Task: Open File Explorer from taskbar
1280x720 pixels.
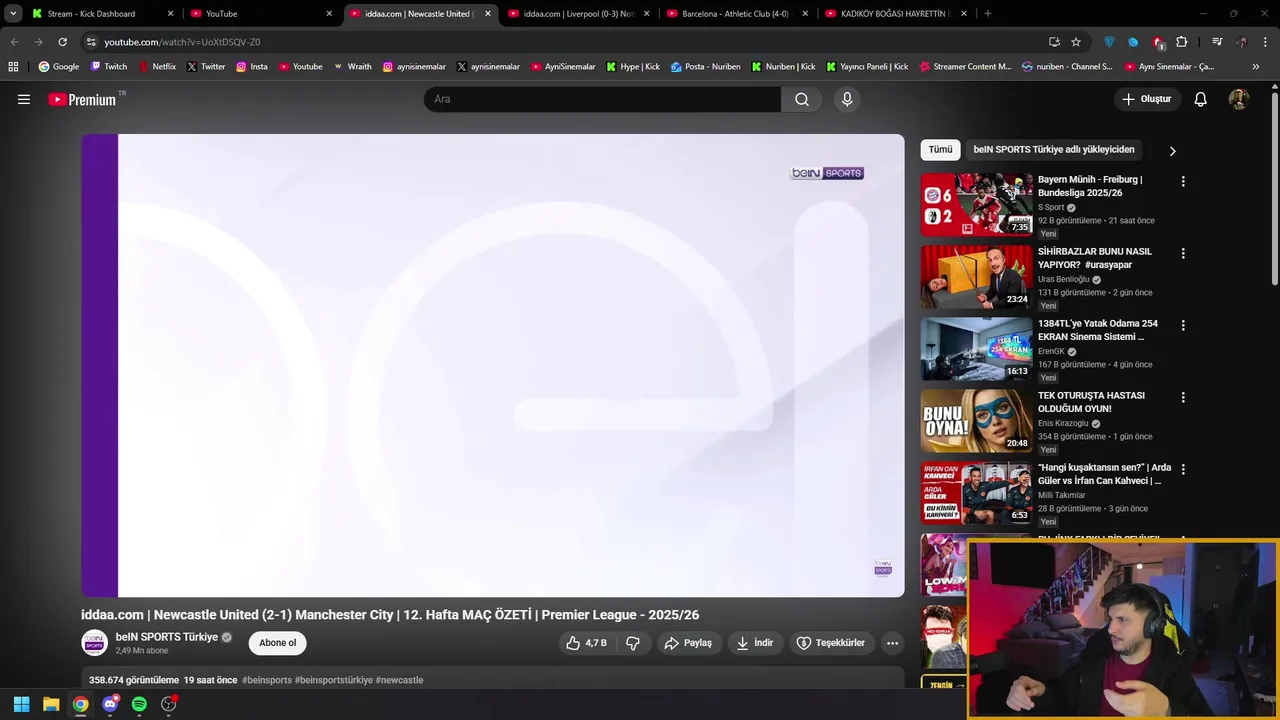Action: pos(51,704)
